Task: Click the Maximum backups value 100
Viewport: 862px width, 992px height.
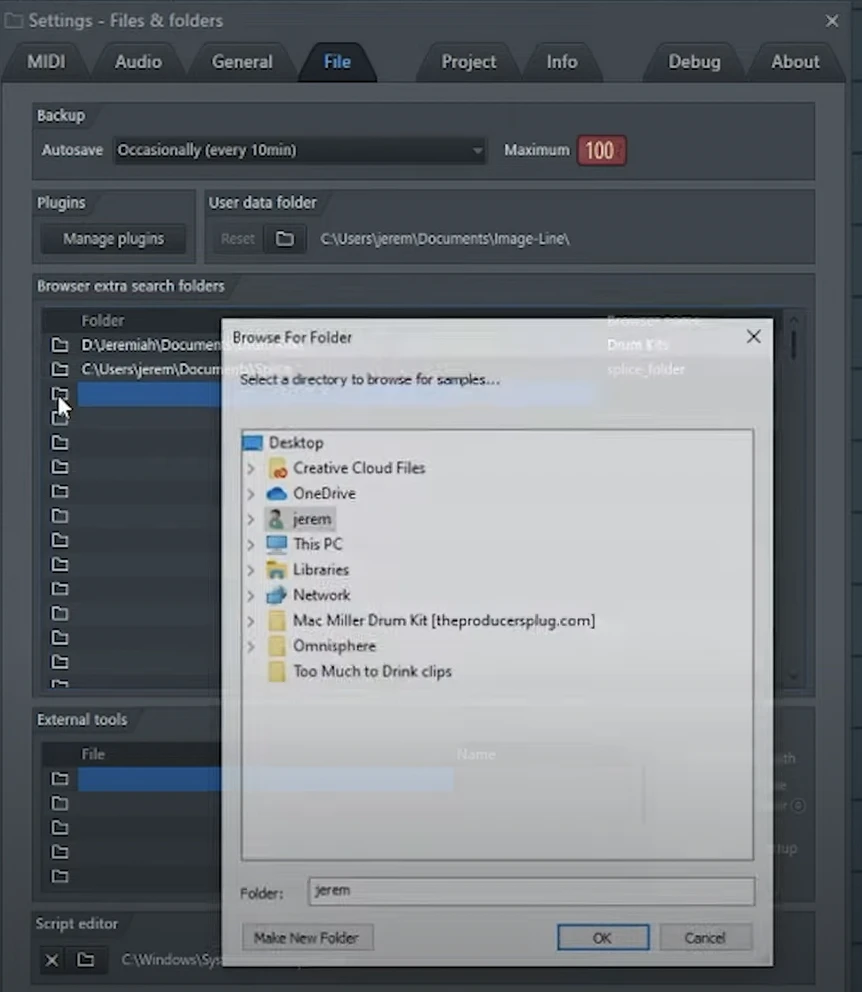Action: coord(600,151)
